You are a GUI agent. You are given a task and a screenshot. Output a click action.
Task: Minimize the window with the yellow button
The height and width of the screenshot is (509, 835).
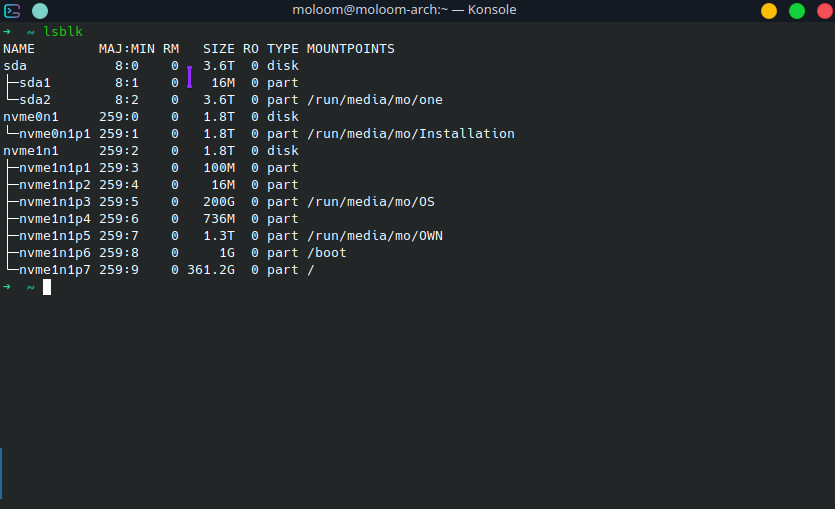pos(769,11)
